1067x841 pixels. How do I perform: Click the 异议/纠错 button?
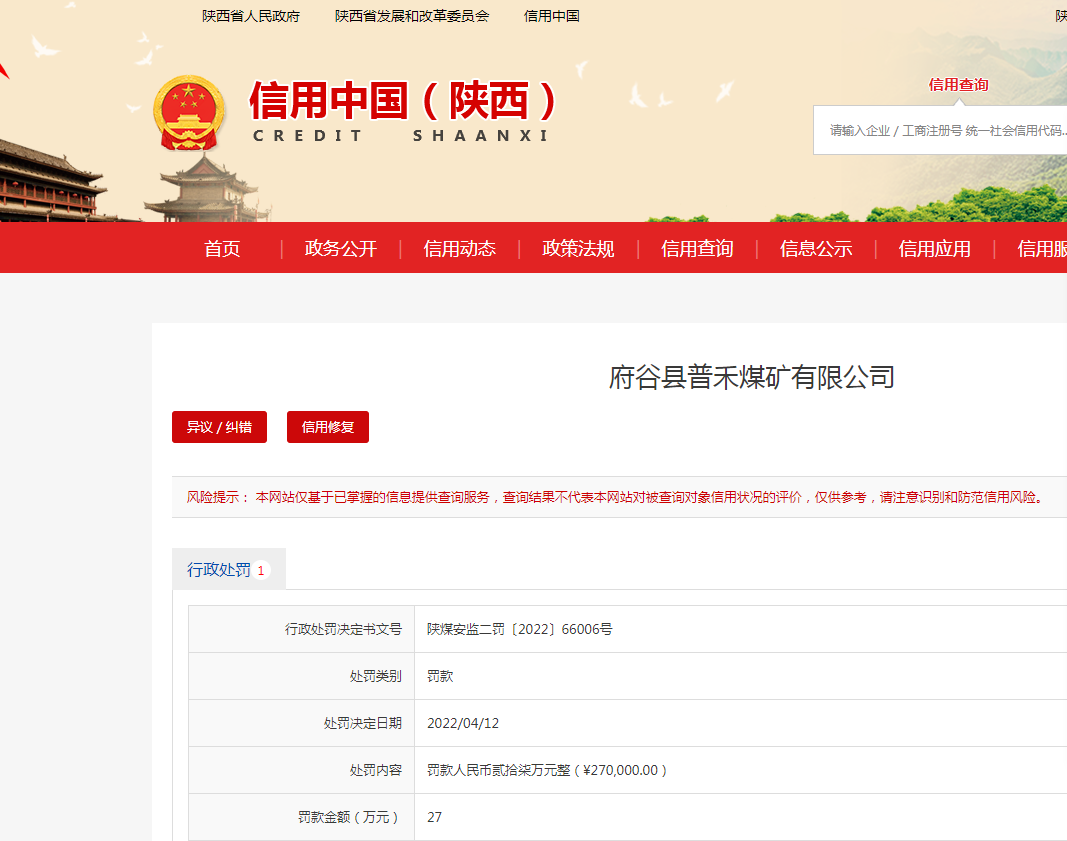(x=219, y=427)
